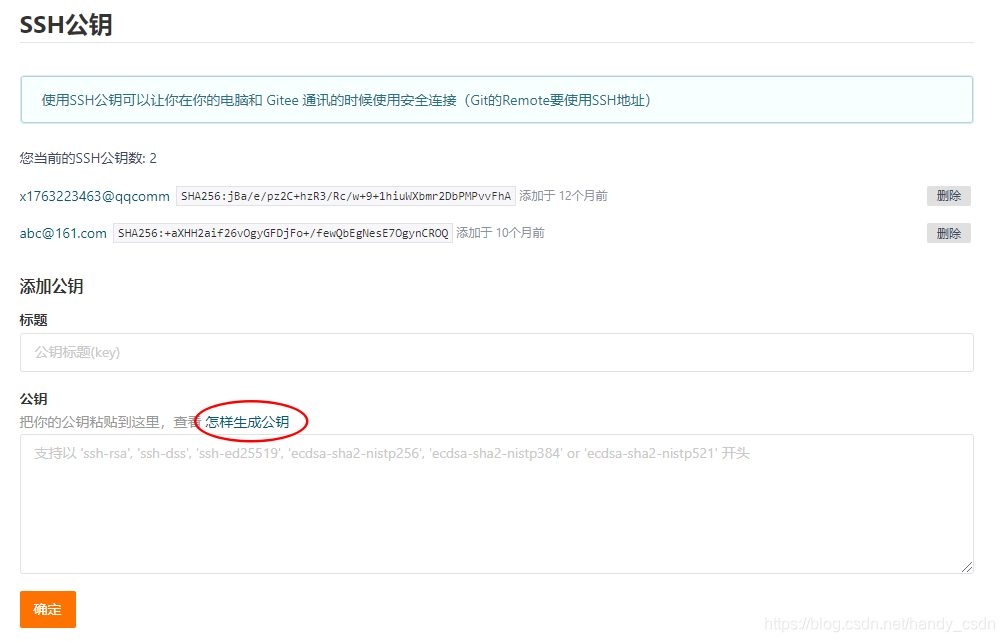Open the x1763223463@qqcomm key link
The height and width of the screenshot is (642, 1004).
point(95,196)
